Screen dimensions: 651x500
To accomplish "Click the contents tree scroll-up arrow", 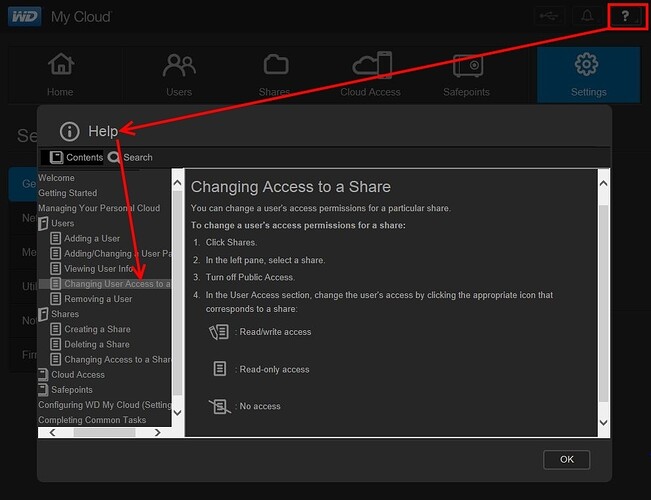I will pos(177,183).
